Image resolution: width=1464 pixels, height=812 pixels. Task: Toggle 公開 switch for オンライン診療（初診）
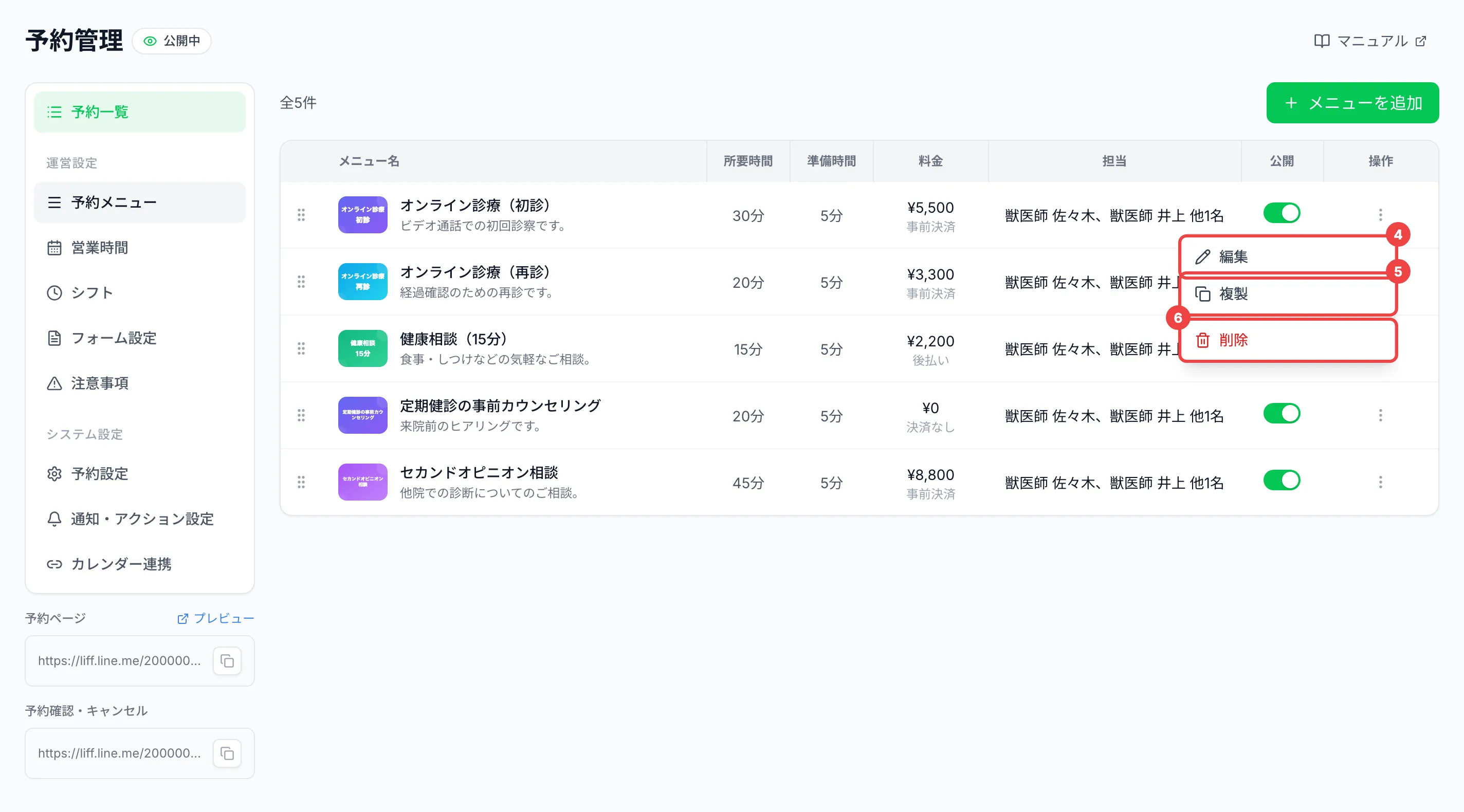pyautogui.click(x=1282, y=213)
